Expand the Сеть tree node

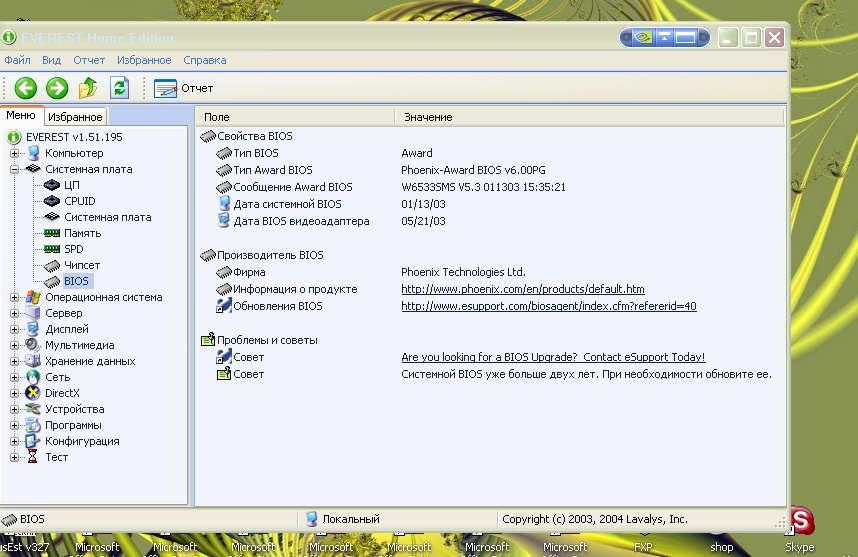pyautogui.click(x=15, y=377)
